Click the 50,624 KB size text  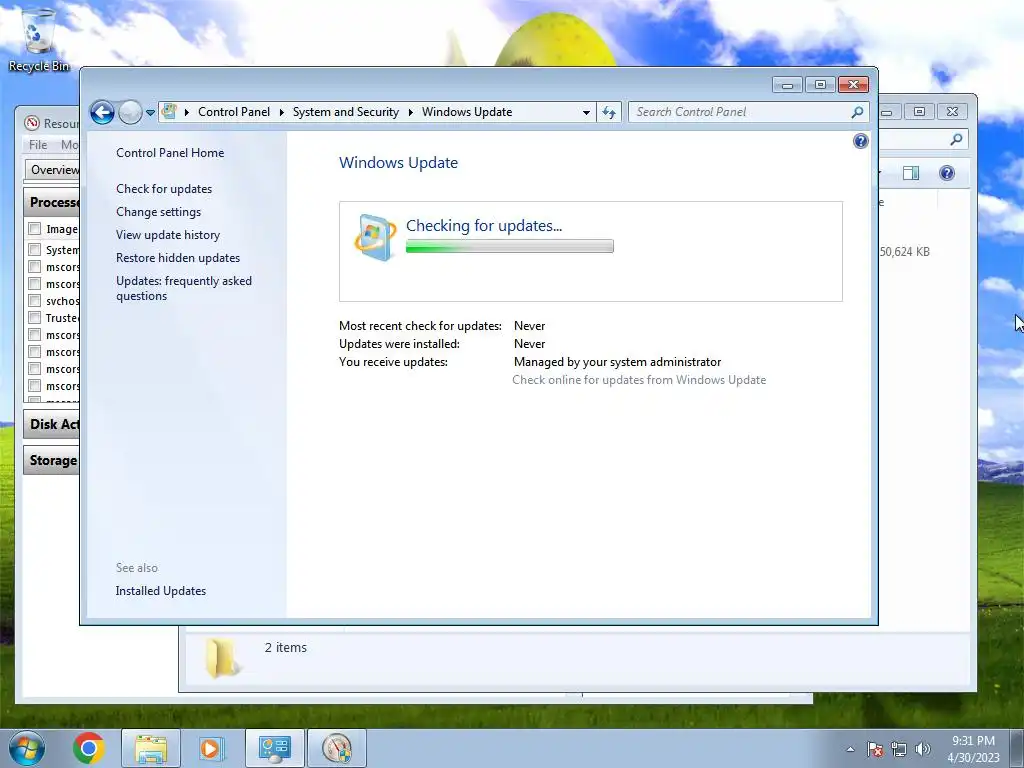coord(904,252)
